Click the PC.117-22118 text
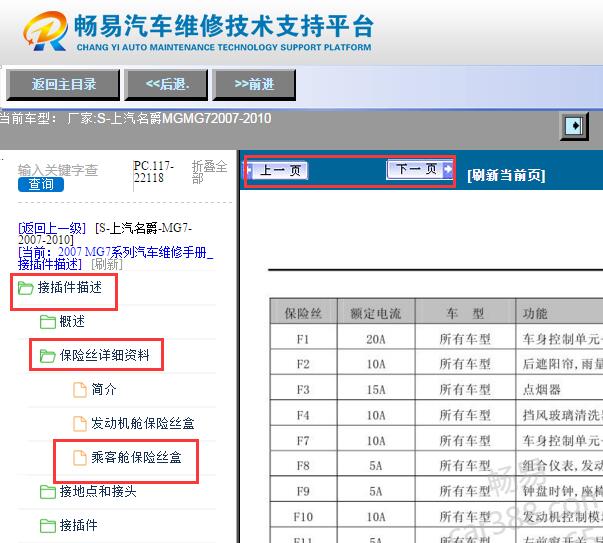Image resolution: width=603 pixels, height=543 pixels. coord(153,172)
